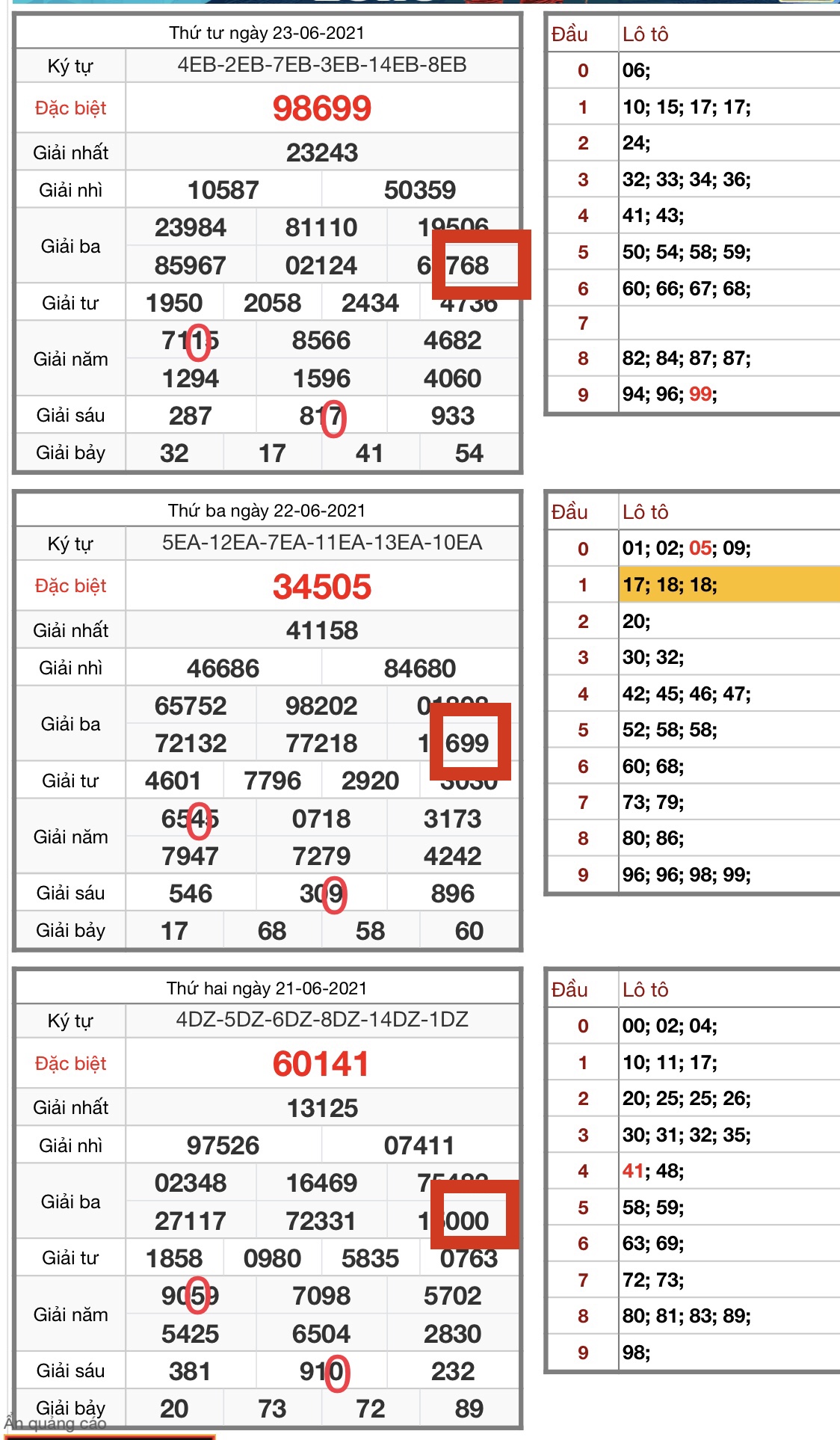The image size is (840, 1440).
Task: Click fourth prize number 5835
Action: 370,1258
